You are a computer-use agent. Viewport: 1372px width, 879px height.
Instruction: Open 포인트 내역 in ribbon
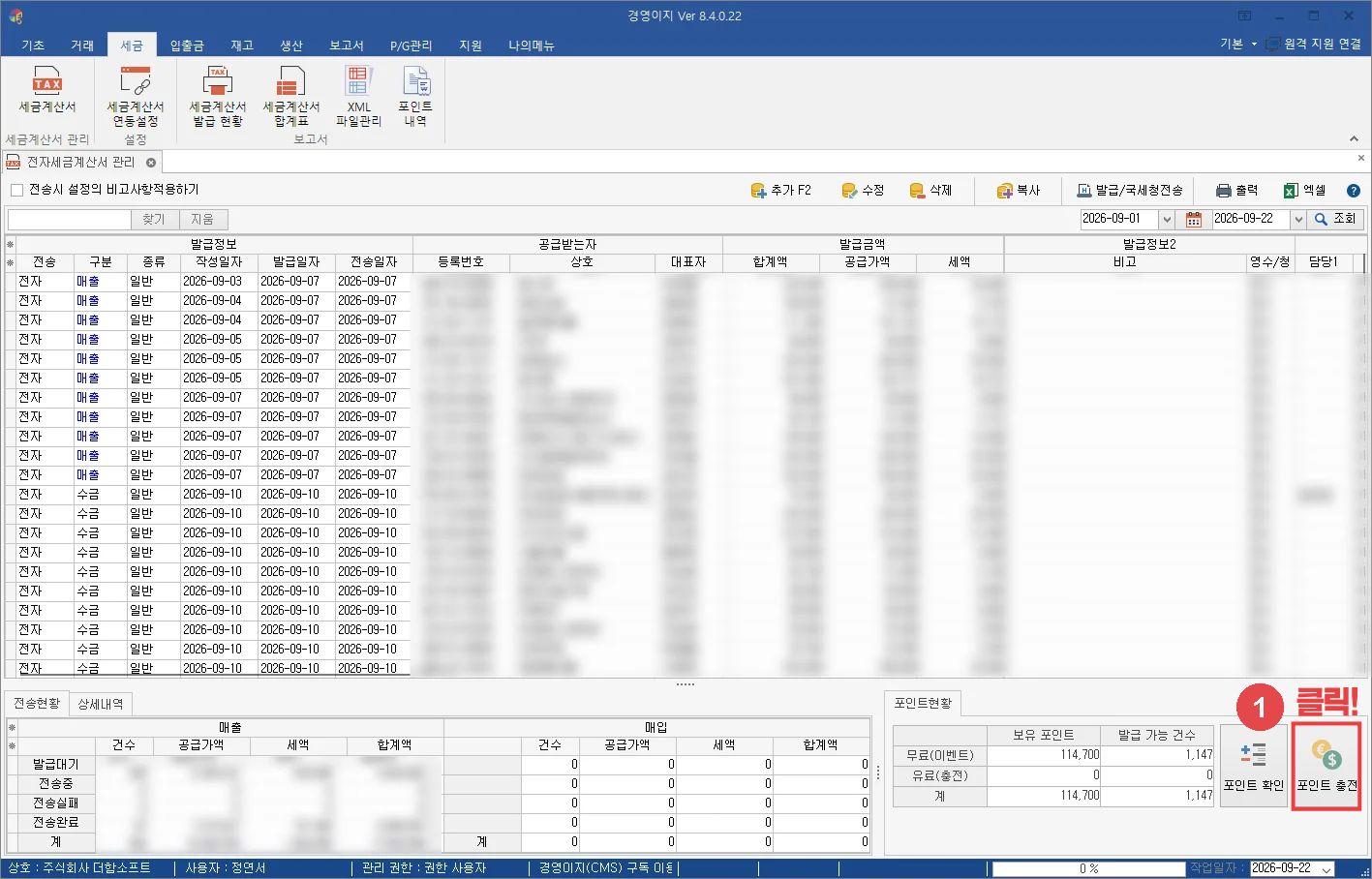(x=415, y=97)
